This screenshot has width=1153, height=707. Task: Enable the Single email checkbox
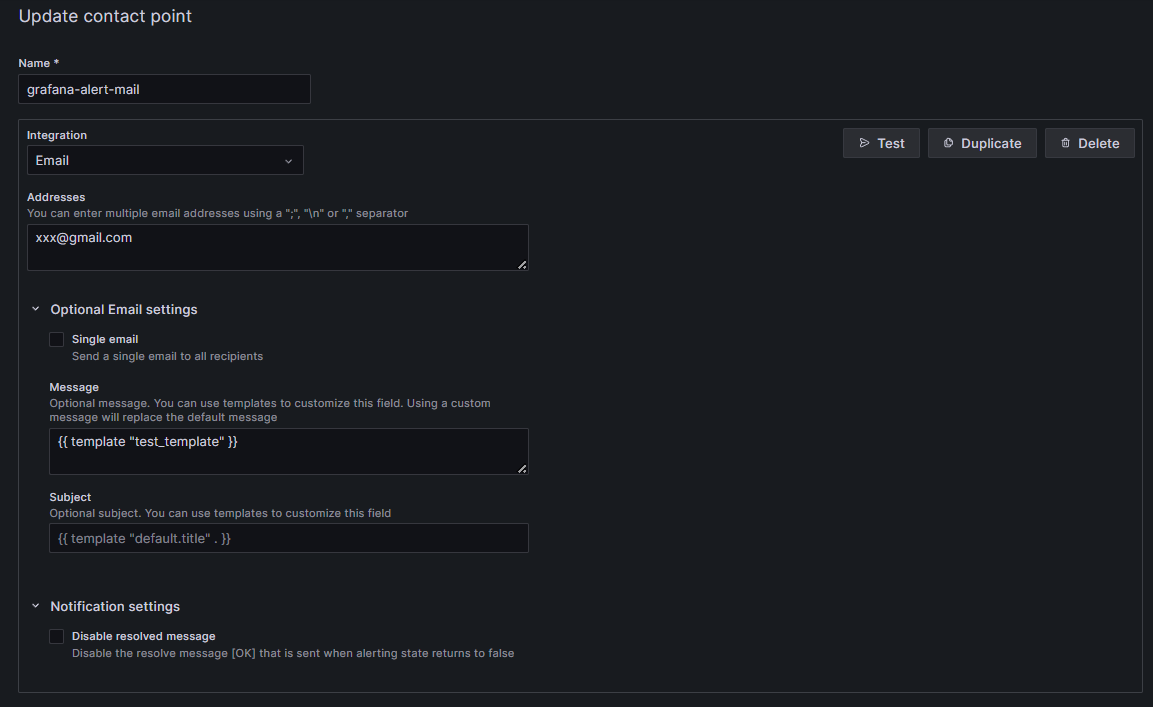tap(57, 340)
